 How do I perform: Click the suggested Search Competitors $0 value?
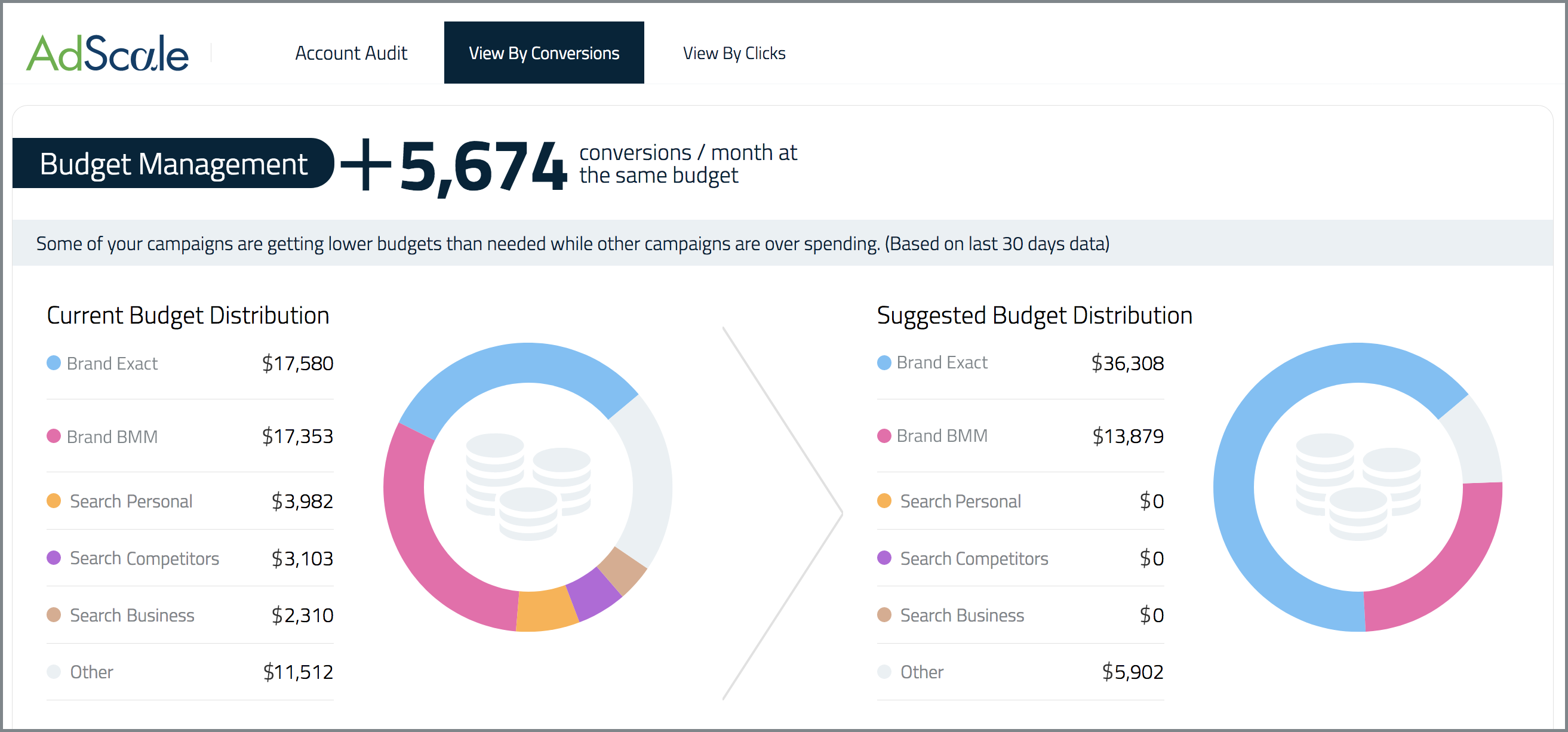[1152, 558]
